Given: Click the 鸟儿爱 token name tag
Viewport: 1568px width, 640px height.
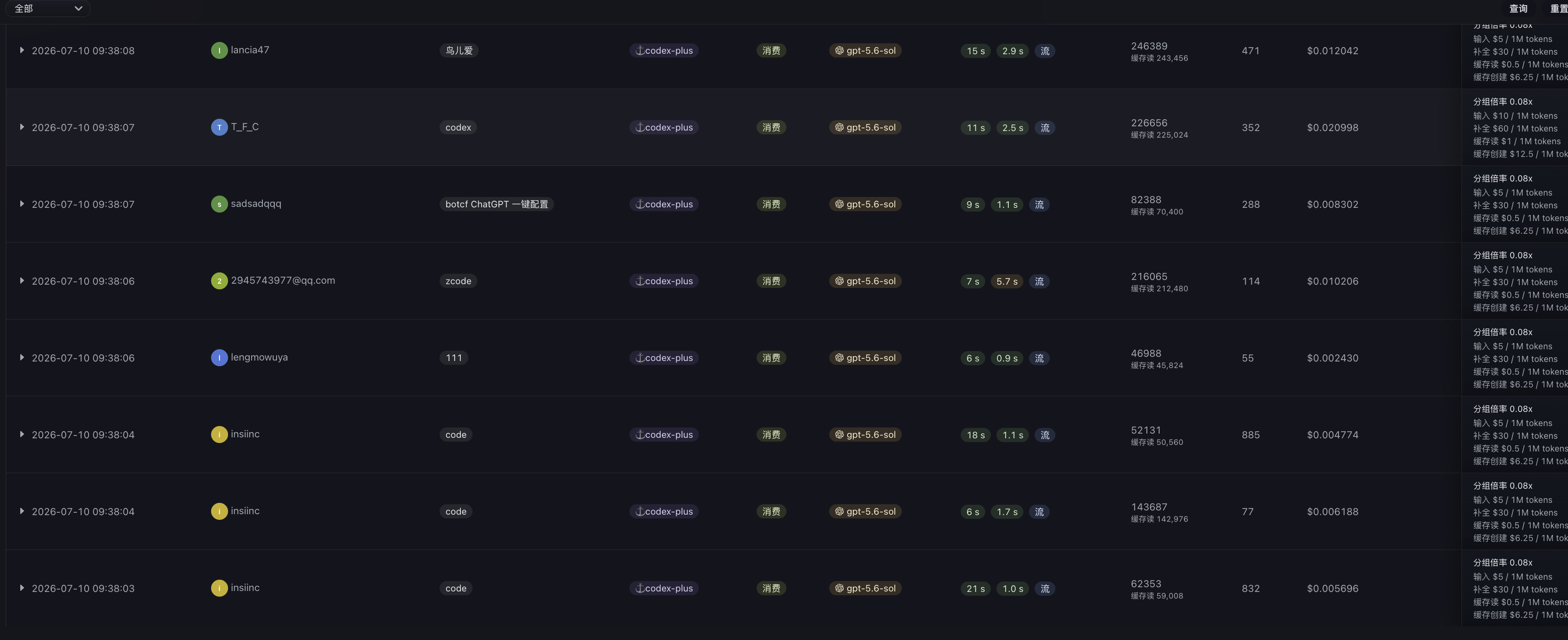Looking at the screenshot, I should coord(458,50).
